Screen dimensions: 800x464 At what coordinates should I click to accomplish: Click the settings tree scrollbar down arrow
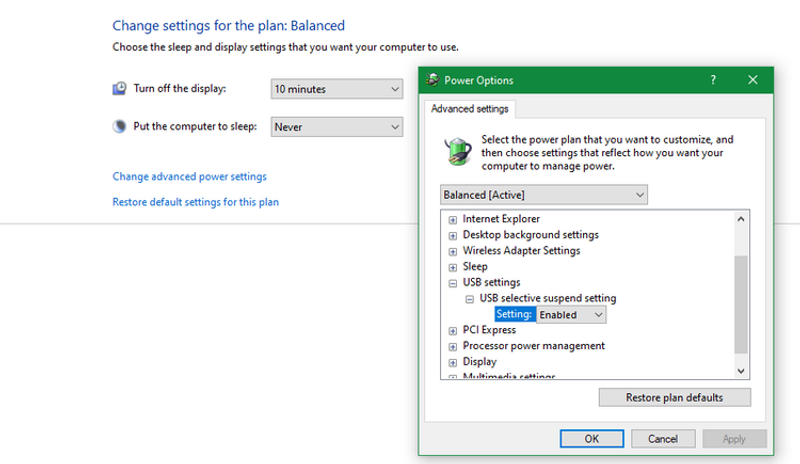(741, 370)
